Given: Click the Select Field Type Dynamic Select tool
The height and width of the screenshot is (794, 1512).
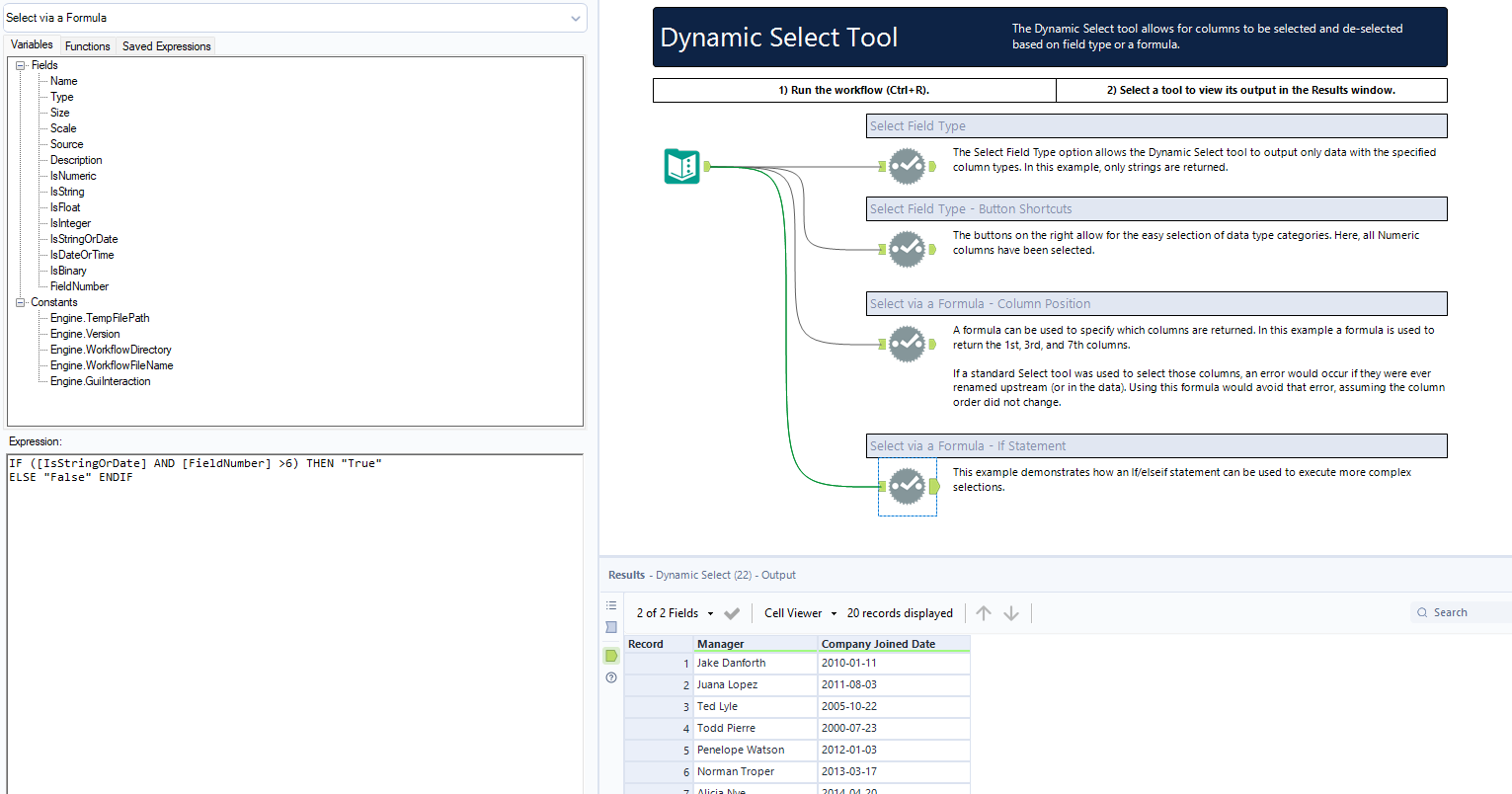Looking at the screenshot, I should tap(908, 166).
